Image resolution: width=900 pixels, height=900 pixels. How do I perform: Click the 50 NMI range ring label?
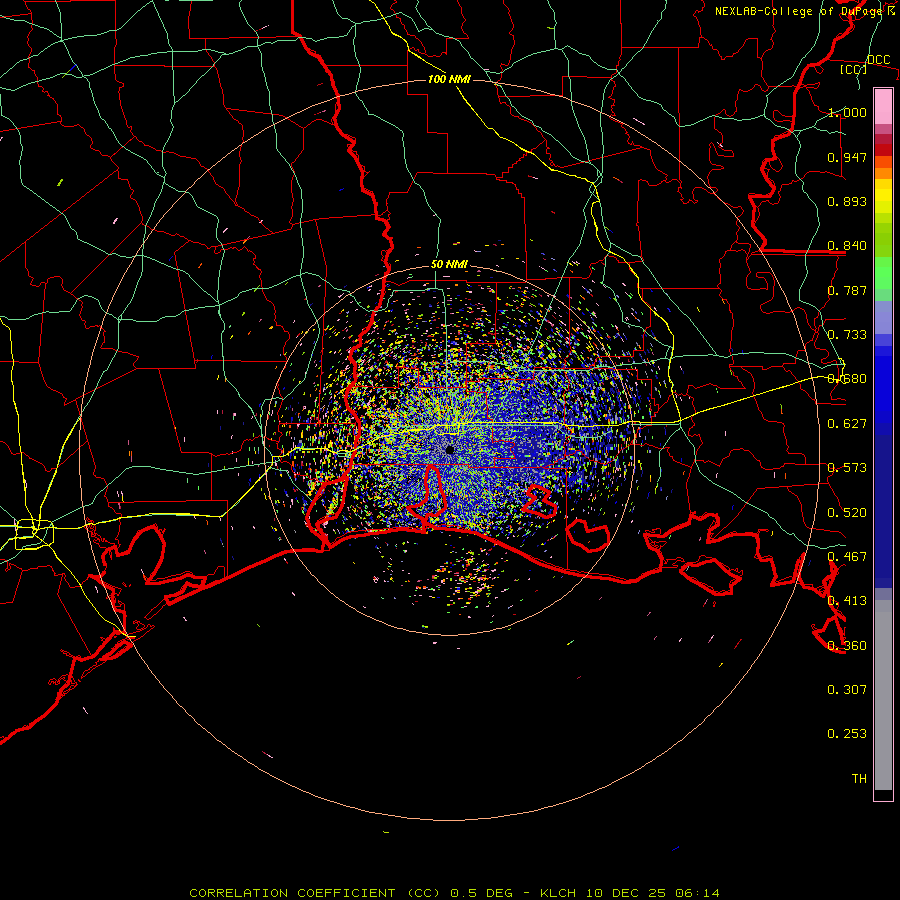click(x=449, y=264)
